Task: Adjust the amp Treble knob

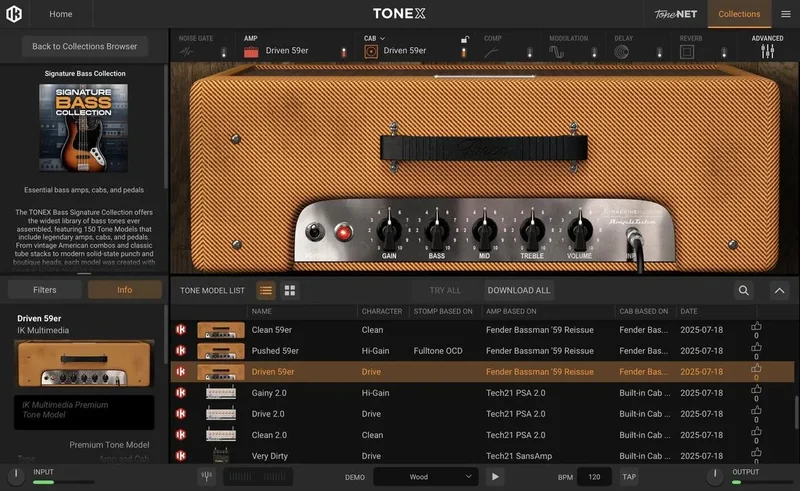Action: (532, 231)
